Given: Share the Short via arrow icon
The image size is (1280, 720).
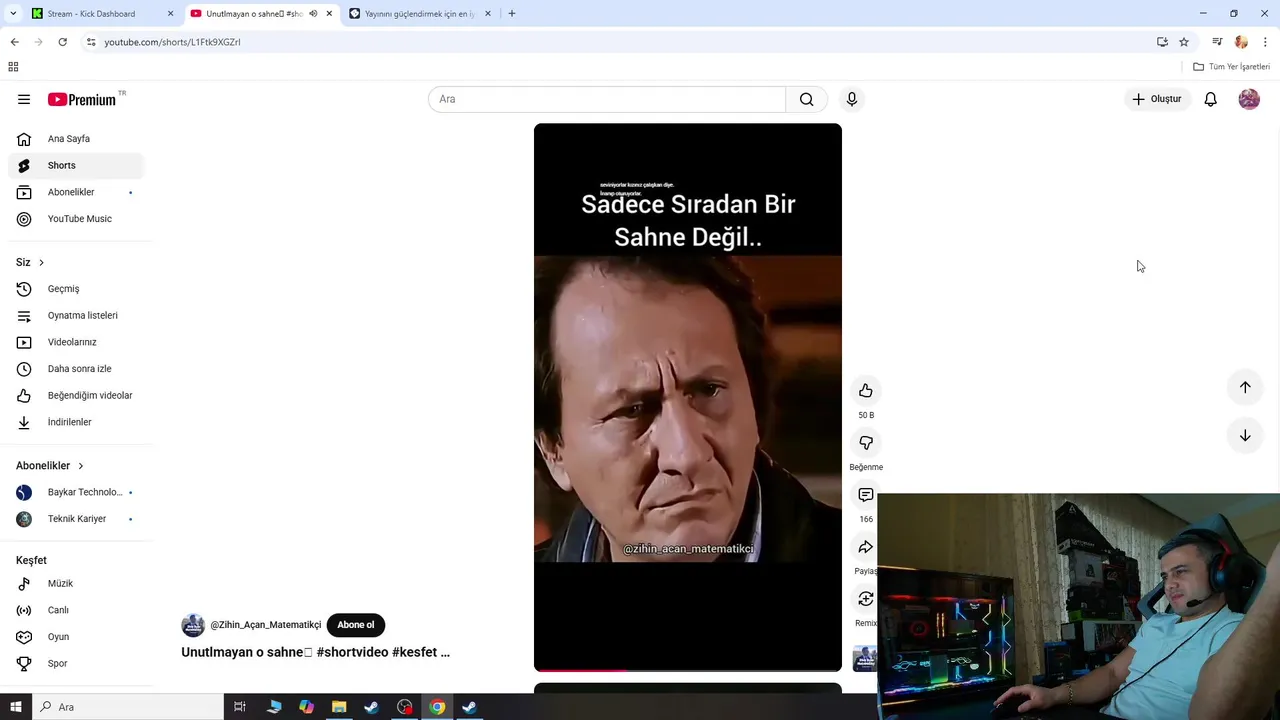Looking at the screenshot, I should (866, 547).
